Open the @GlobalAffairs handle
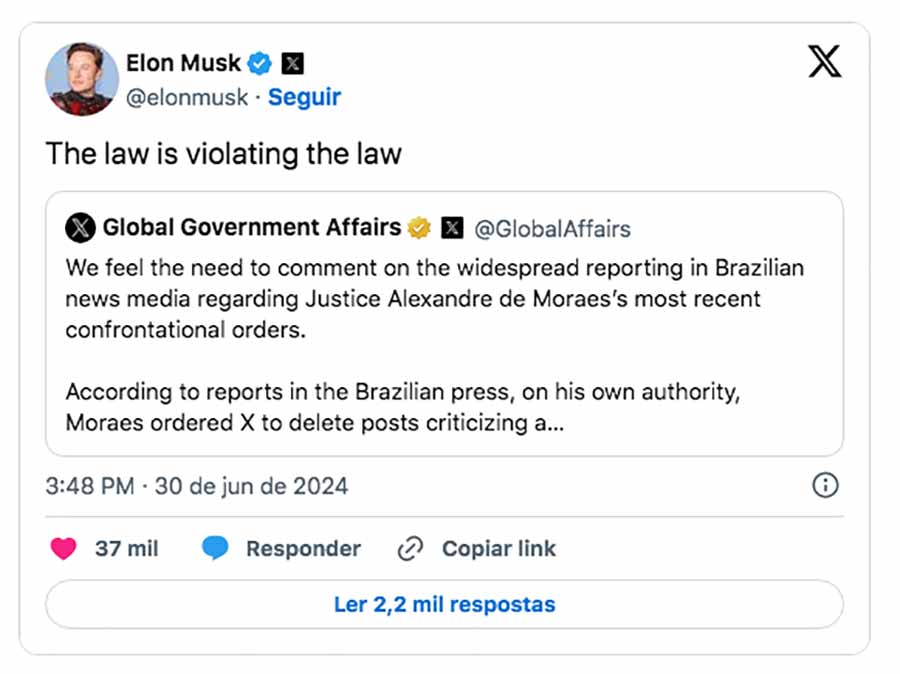Screen dimensions: 900x674 tap(552, 229)
